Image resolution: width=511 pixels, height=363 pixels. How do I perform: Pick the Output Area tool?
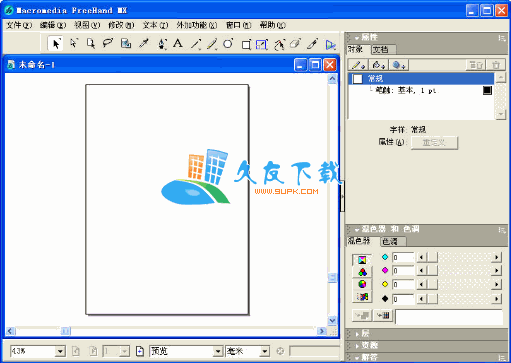click(x=126, y=44)
